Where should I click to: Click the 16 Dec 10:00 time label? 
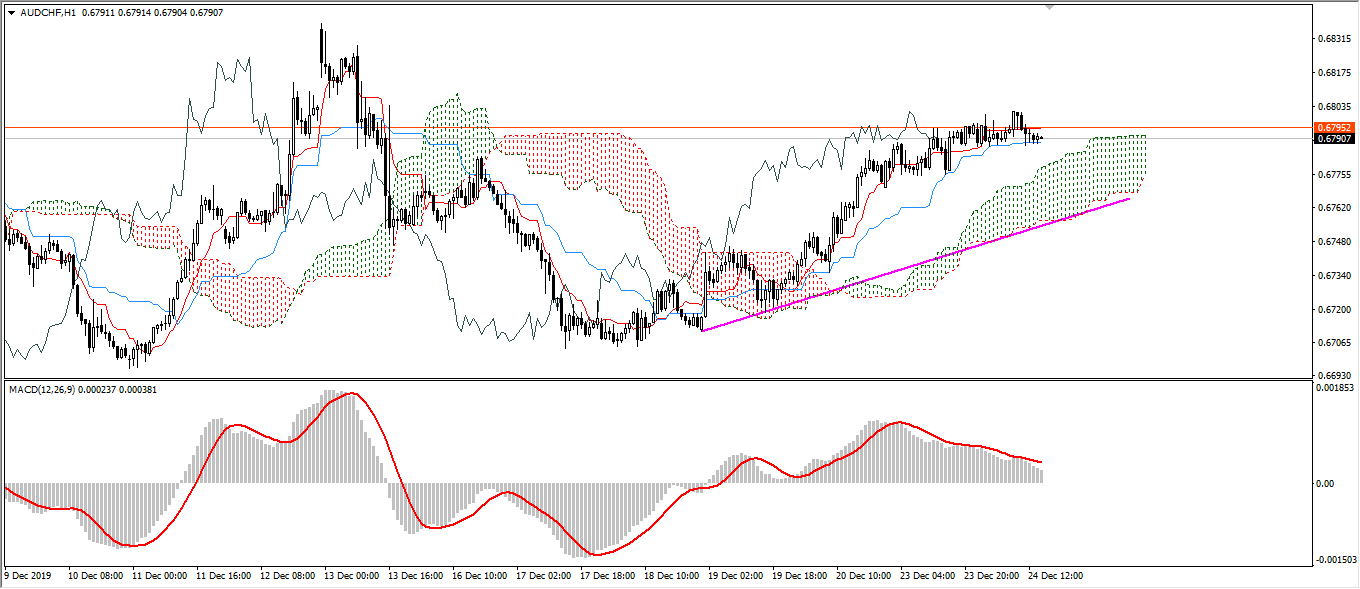click(x=482, y=577)
